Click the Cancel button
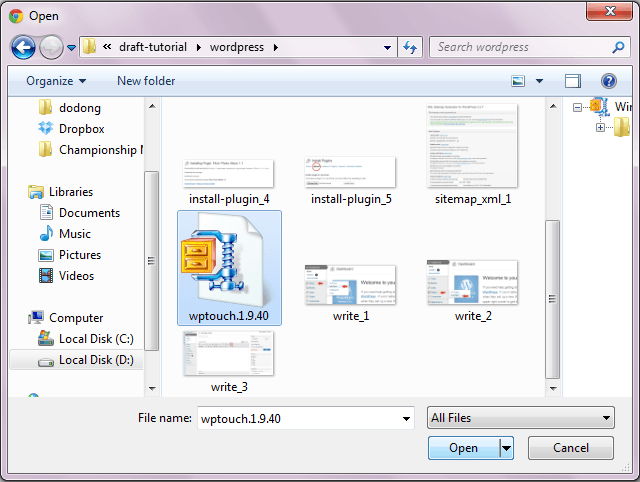640x482 pixels. 571,448
